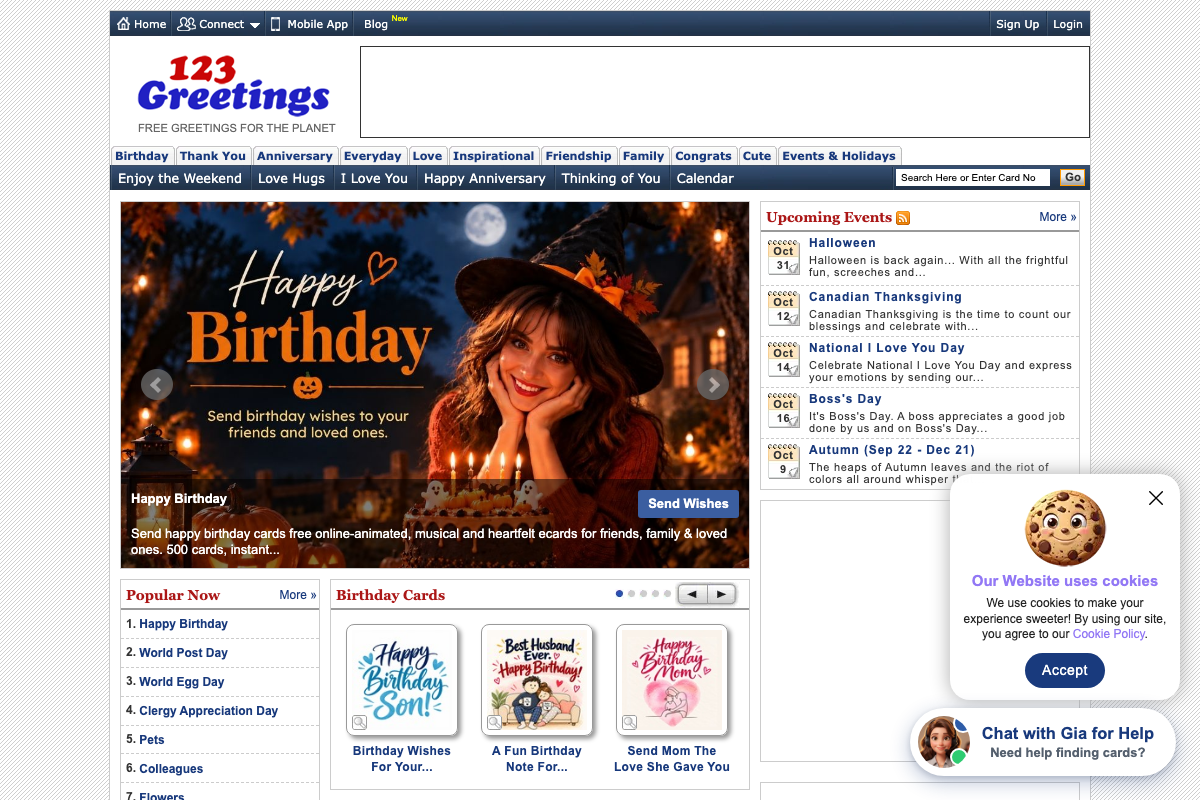Expand the Connect dropdown arrow
Image resolution: width=1200 pixels, height=800 pixels.
point(255,25)
